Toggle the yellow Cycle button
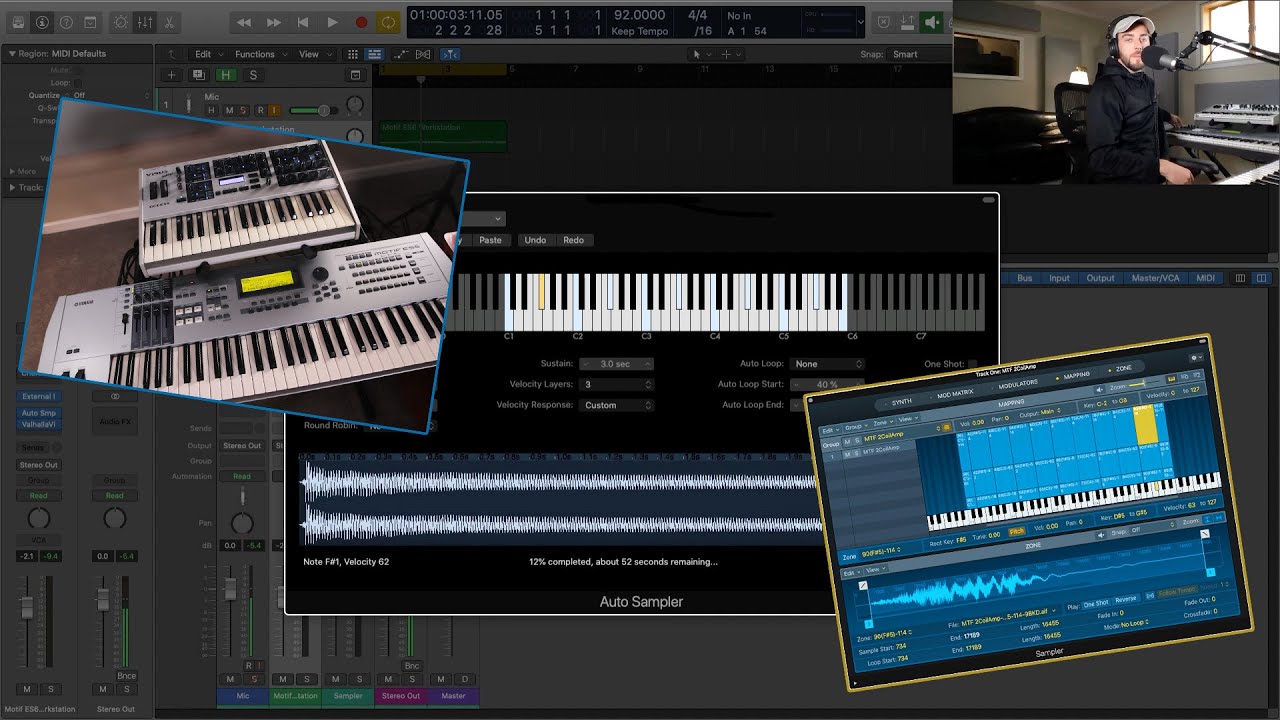Viewport: 1280px width, 720px height. [x=389, y=22]
